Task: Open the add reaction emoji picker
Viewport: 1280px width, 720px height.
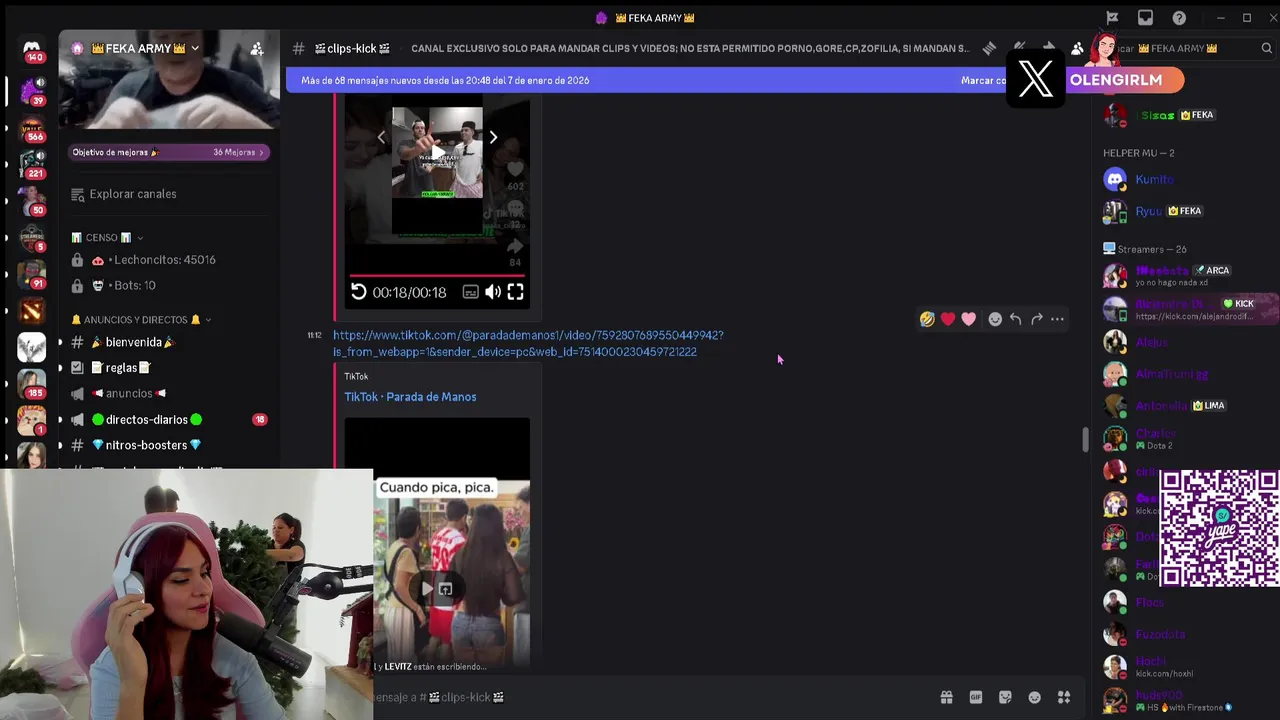Action: (x=995, y=319)
